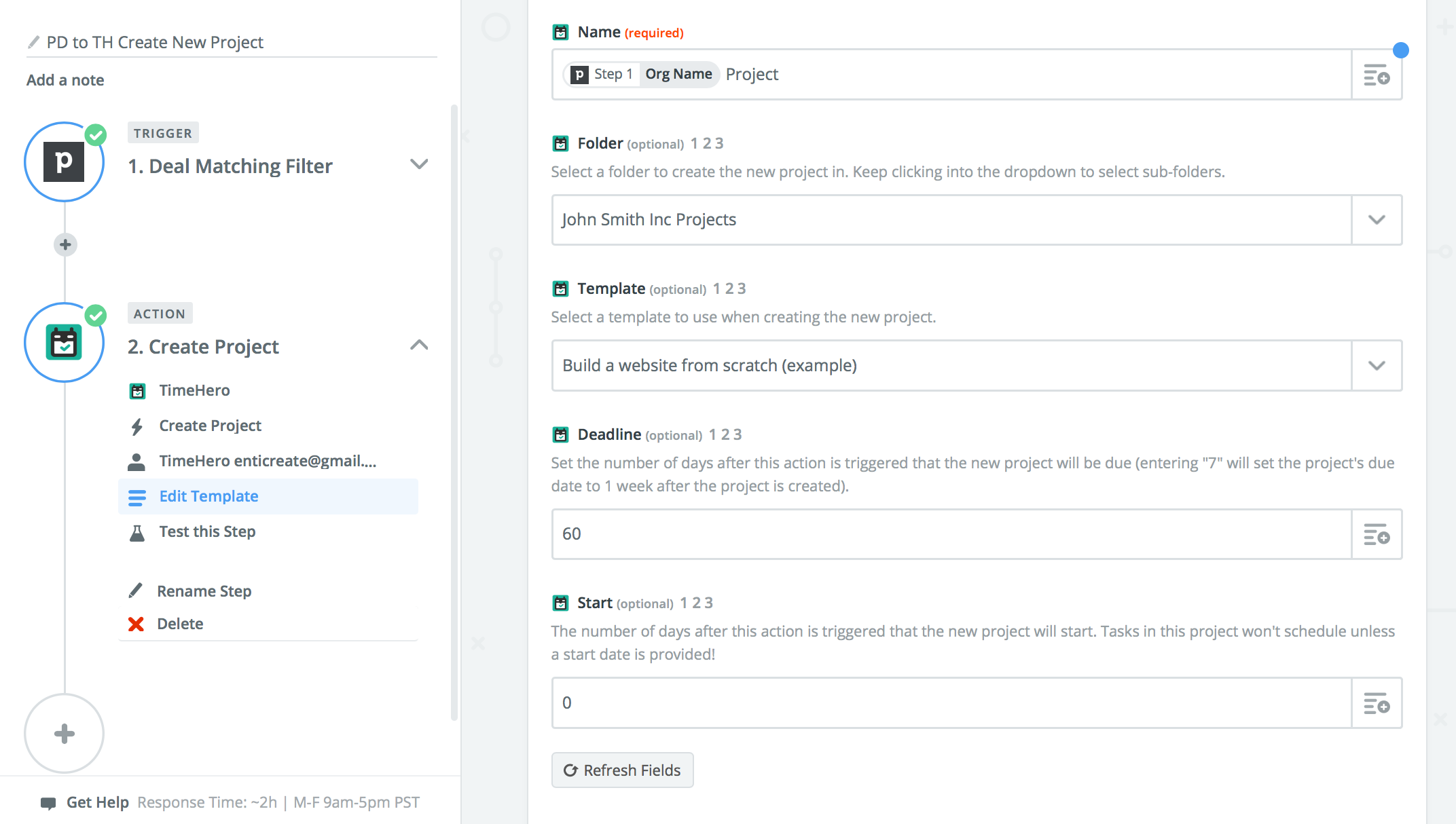The height and width of the screenshot is (824, 1456).
Task: Click the insert-field icon beside Name field
Action: (x=1377, y=75)
